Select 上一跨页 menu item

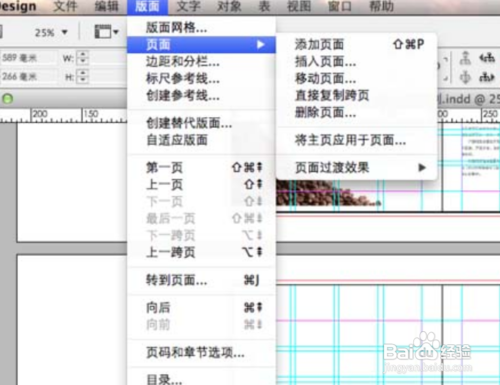201,252
